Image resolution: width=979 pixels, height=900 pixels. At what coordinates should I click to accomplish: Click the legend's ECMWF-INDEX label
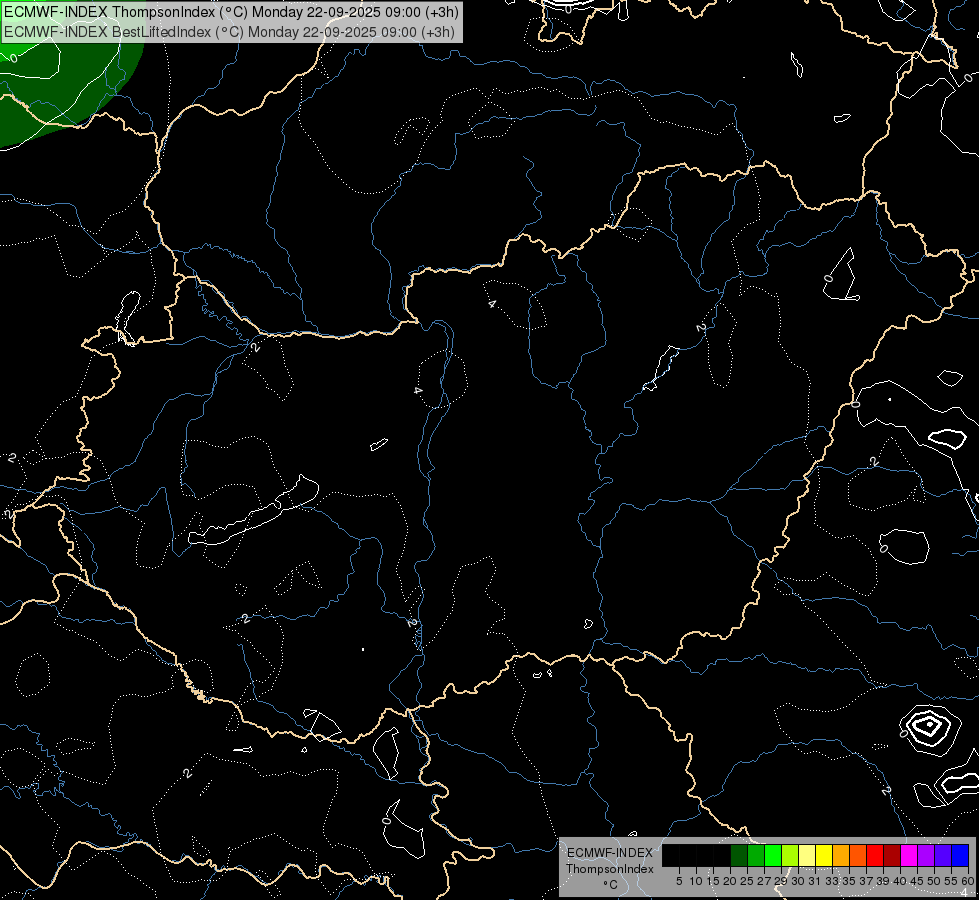pos(609,853)
